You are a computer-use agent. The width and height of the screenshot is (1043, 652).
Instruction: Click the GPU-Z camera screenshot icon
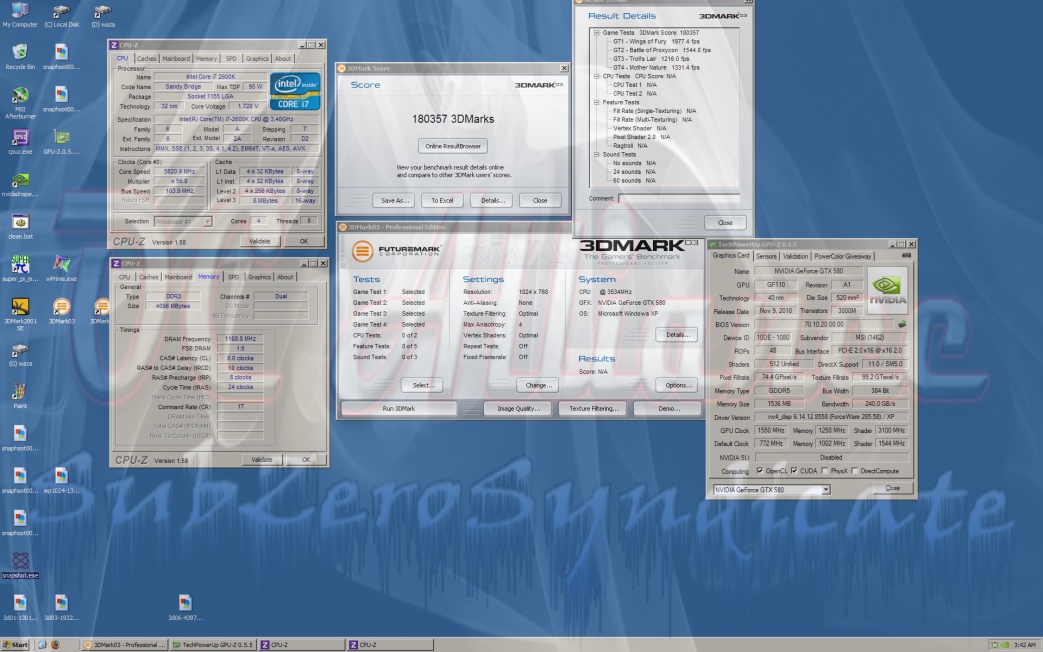(906, 256)
